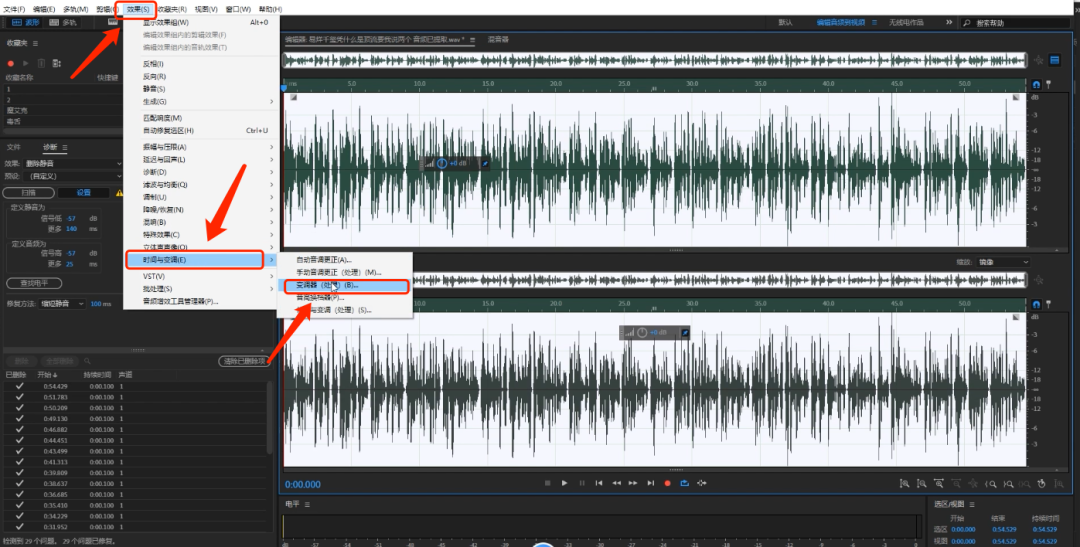Click the red record button in transport
Image resolution: width=1080 pixels, height=547 pixels.
click(667, 483)
